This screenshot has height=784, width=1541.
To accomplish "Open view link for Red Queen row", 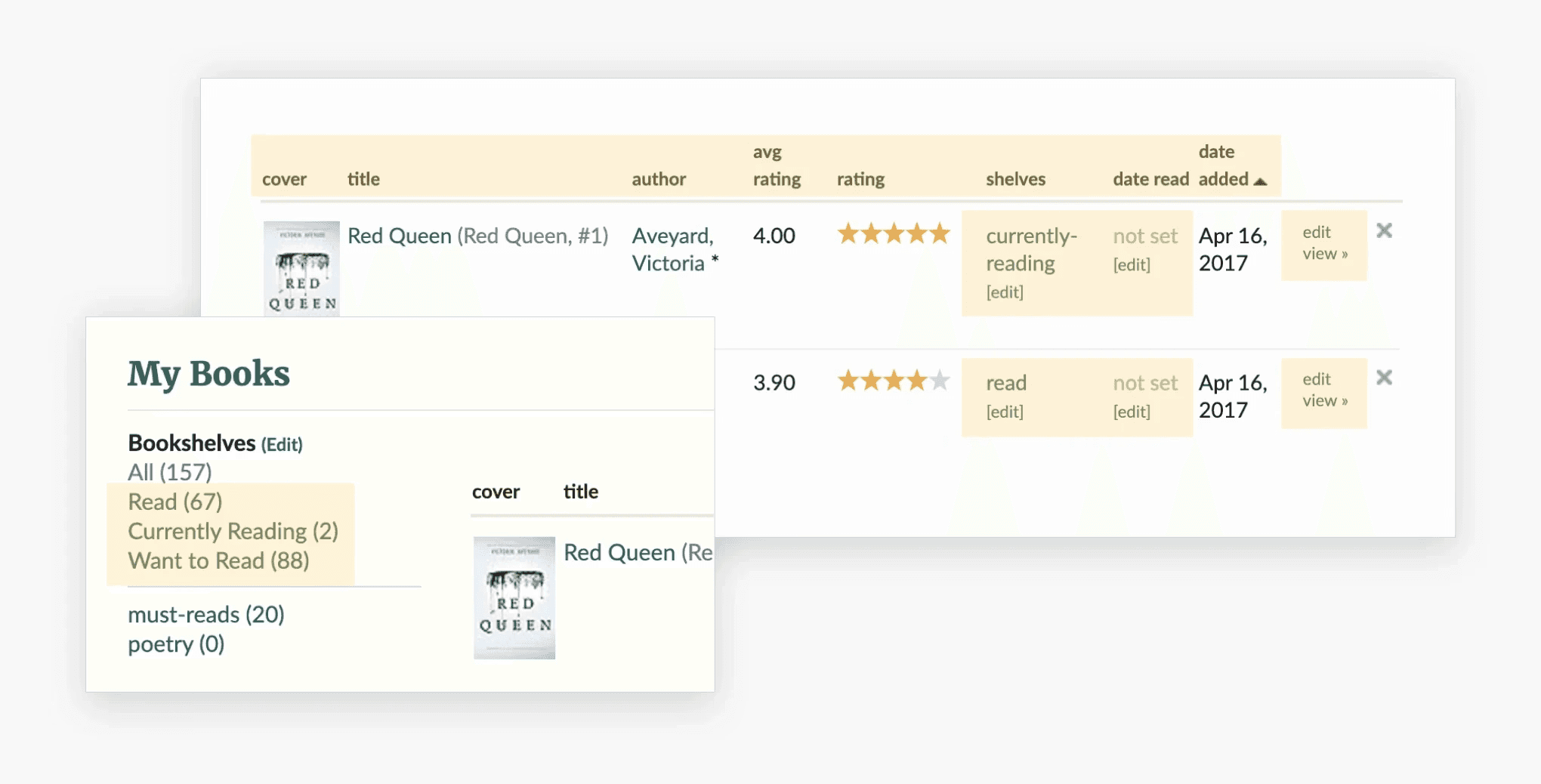I will click(1325, 255).
